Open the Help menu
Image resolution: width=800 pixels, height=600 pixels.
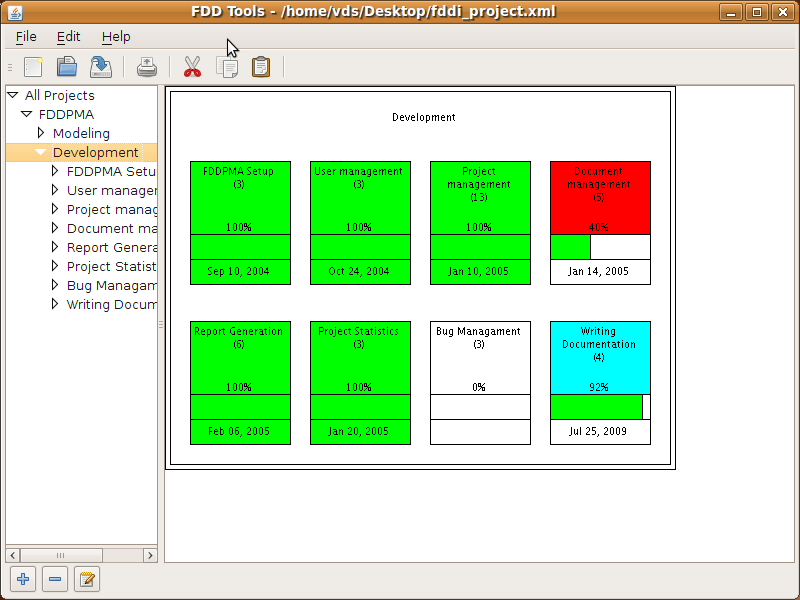116,37
